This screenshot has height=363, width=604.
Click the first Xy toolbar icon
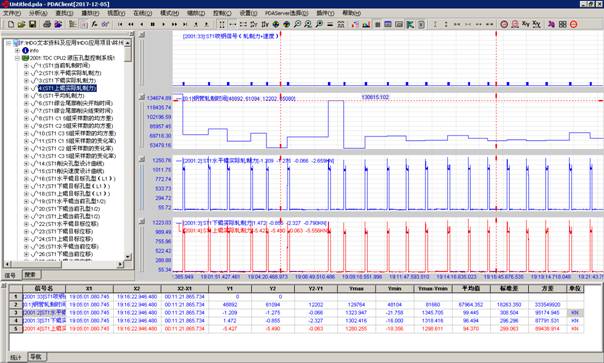tap(526, 24)
